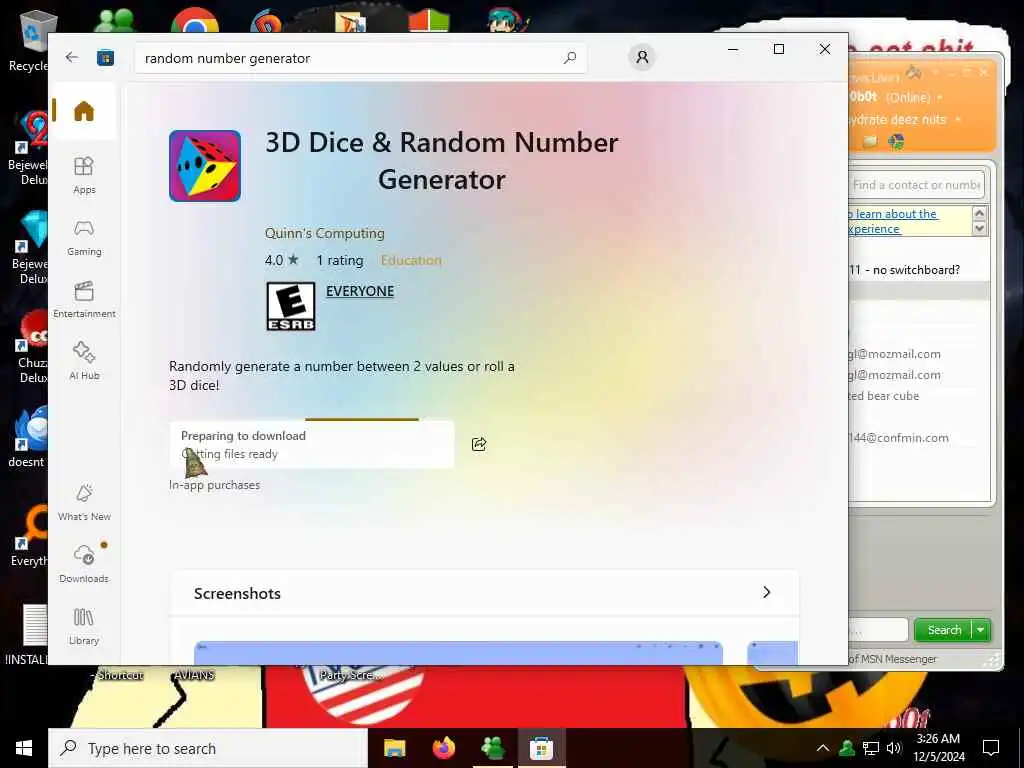1024x768 pixels.
Task: Open the network tray icon
Action: click(x=871, y=748)
